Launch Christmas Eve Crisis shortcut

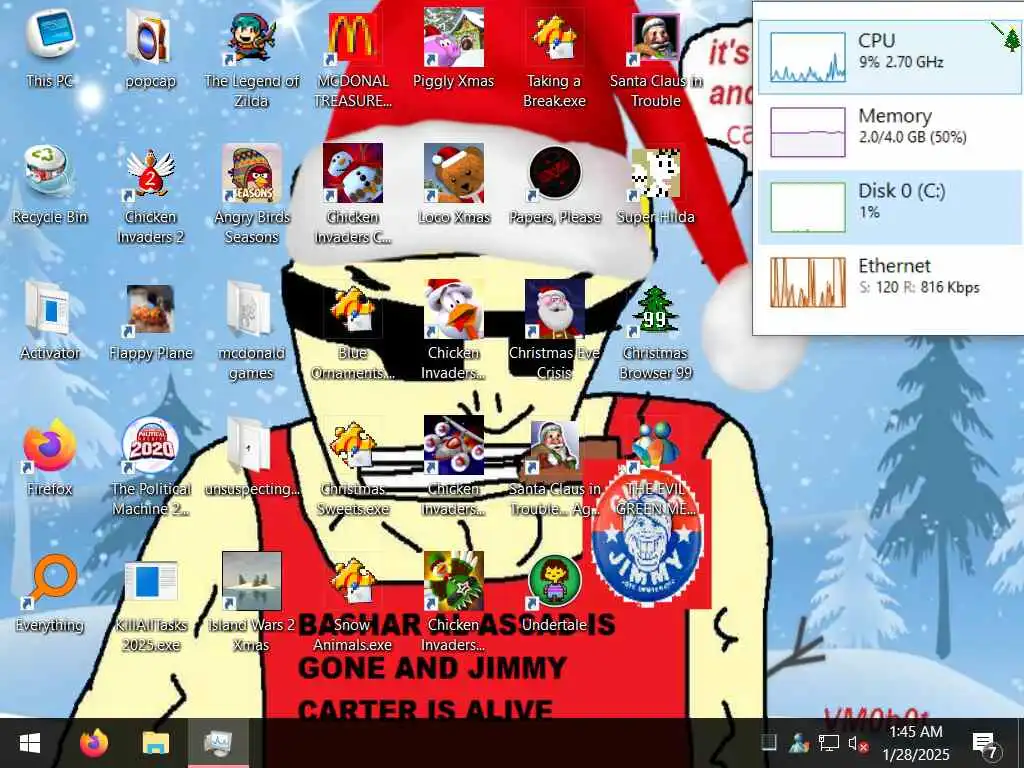pyautogui.click(x=554, y=330)
